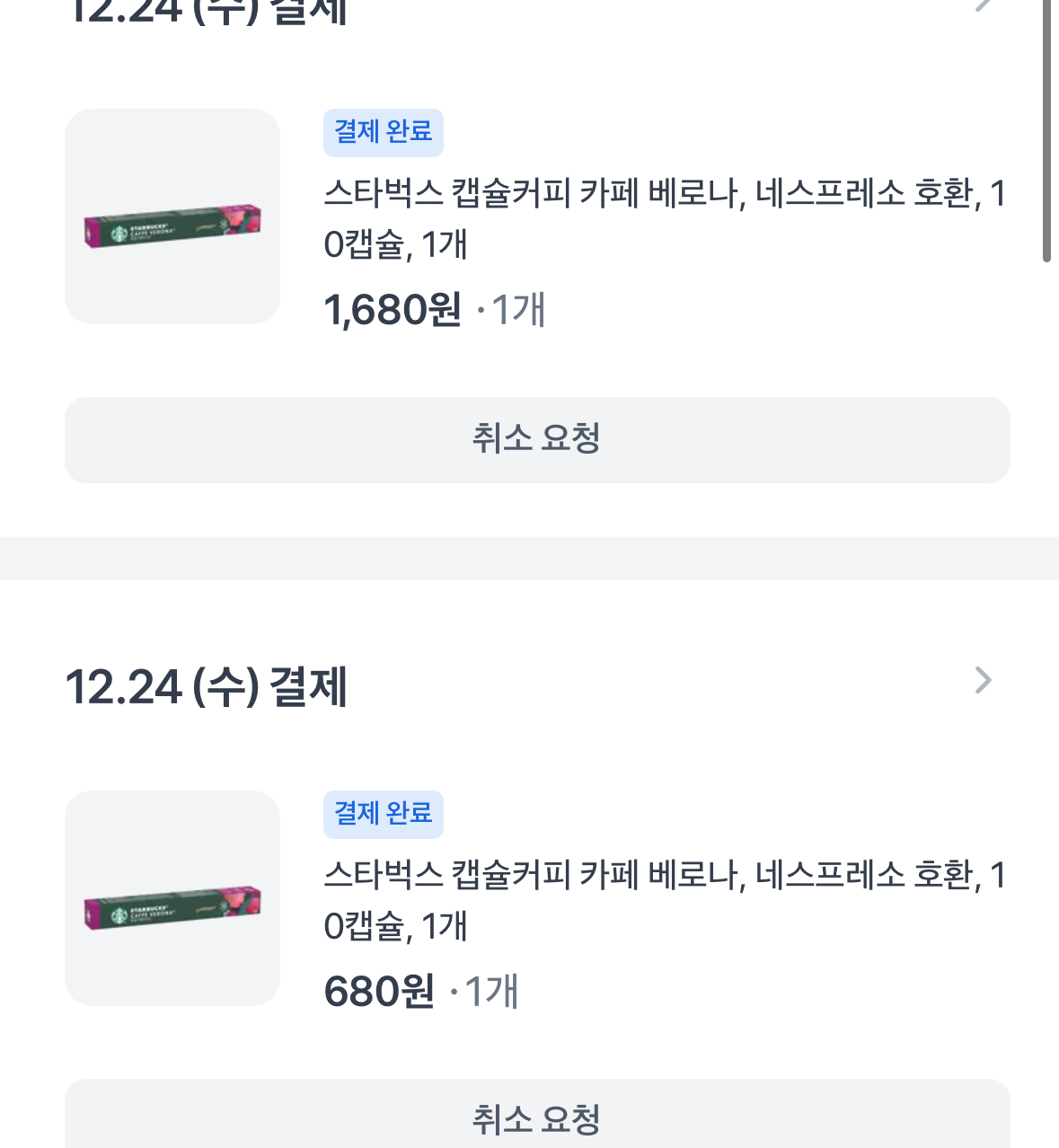Click the 680원 price text
1059x1148 pixels.
pyautogui.click(x=378, y=993)
